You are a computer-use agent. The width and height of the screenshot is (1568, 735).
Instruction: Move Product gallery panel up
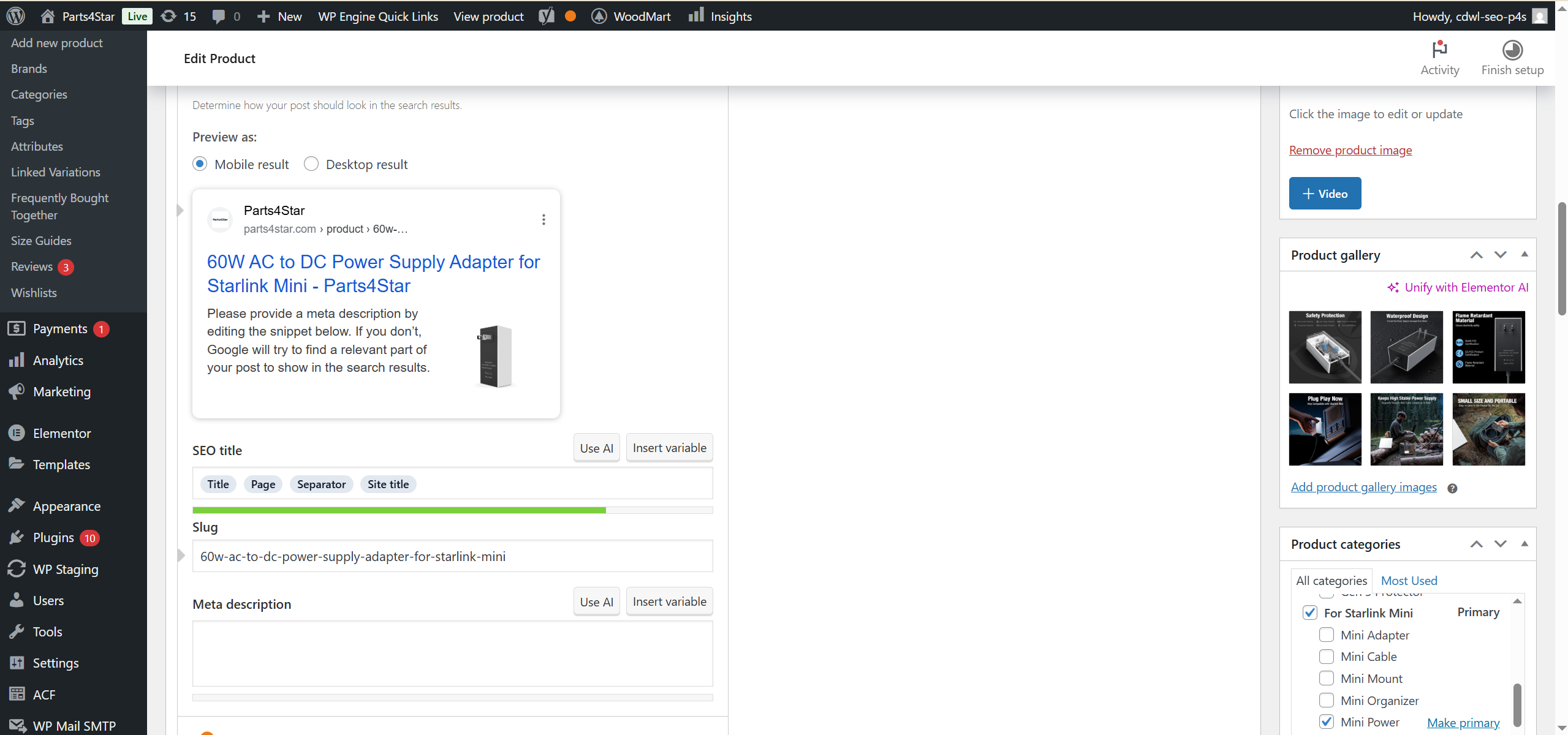1476,255
